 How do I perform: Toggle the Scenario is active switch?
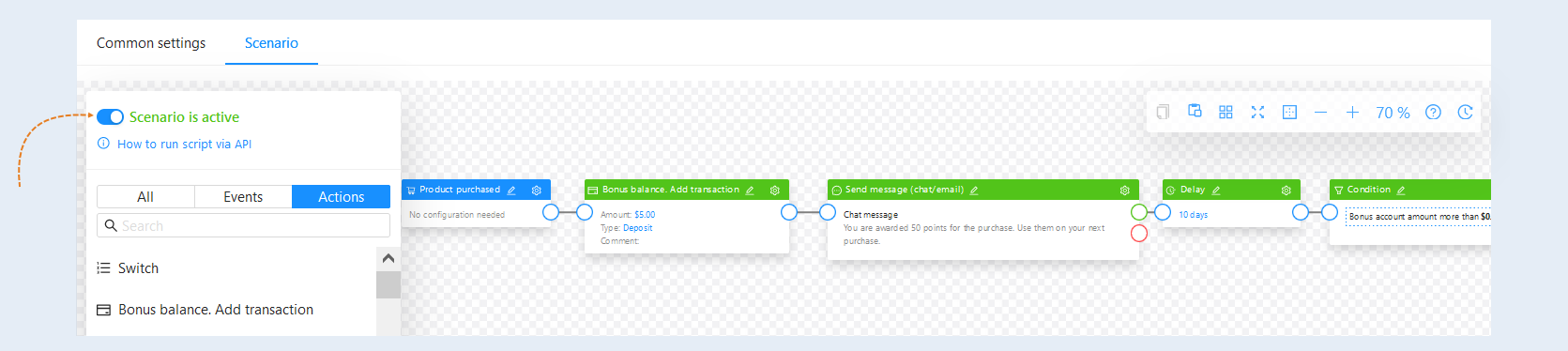(x=111, y=117)
